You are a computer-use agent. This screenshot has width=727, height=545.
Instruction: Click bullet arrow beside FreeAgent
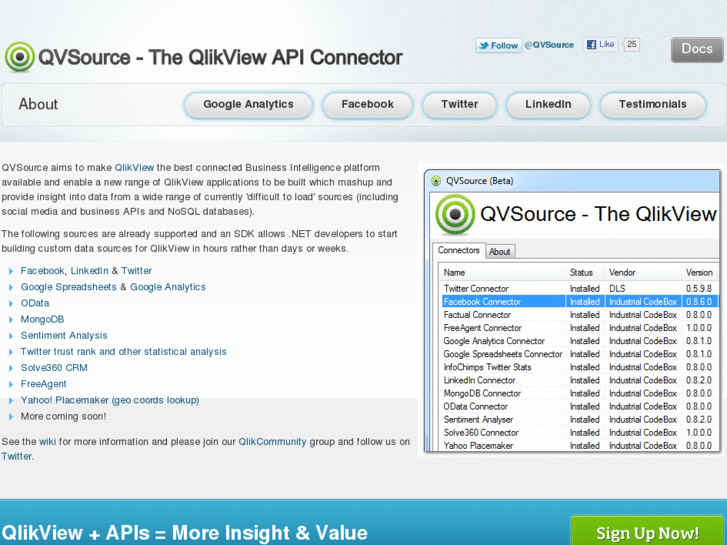[x=11, y=385]
